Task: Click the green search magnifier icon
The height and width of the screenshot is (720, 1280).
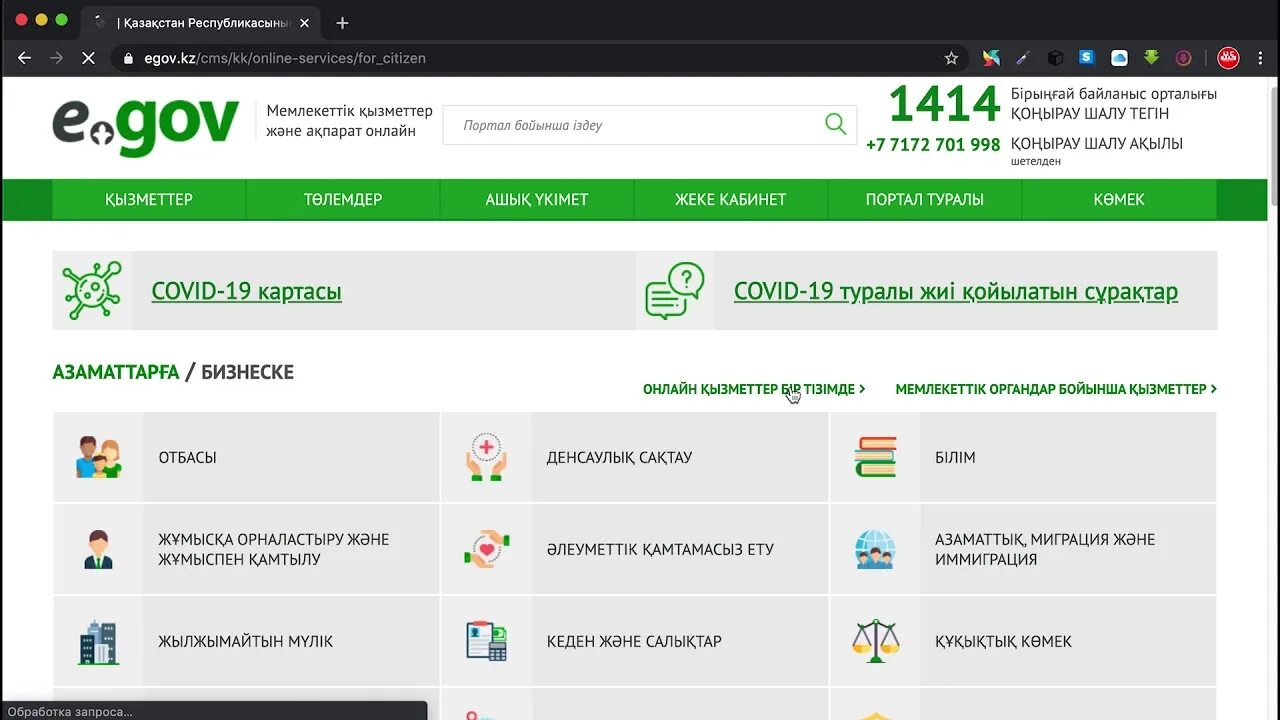Action: (x=835, y=124)
